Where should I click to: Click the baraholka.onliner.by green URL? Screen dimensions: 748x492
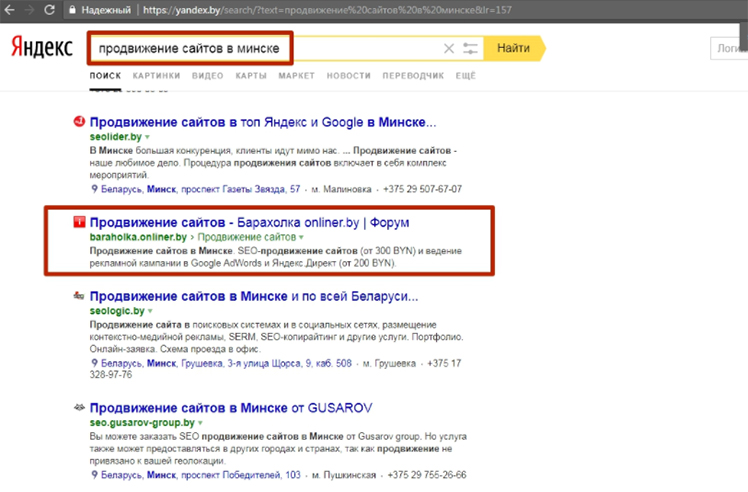[x=138, y=237]
